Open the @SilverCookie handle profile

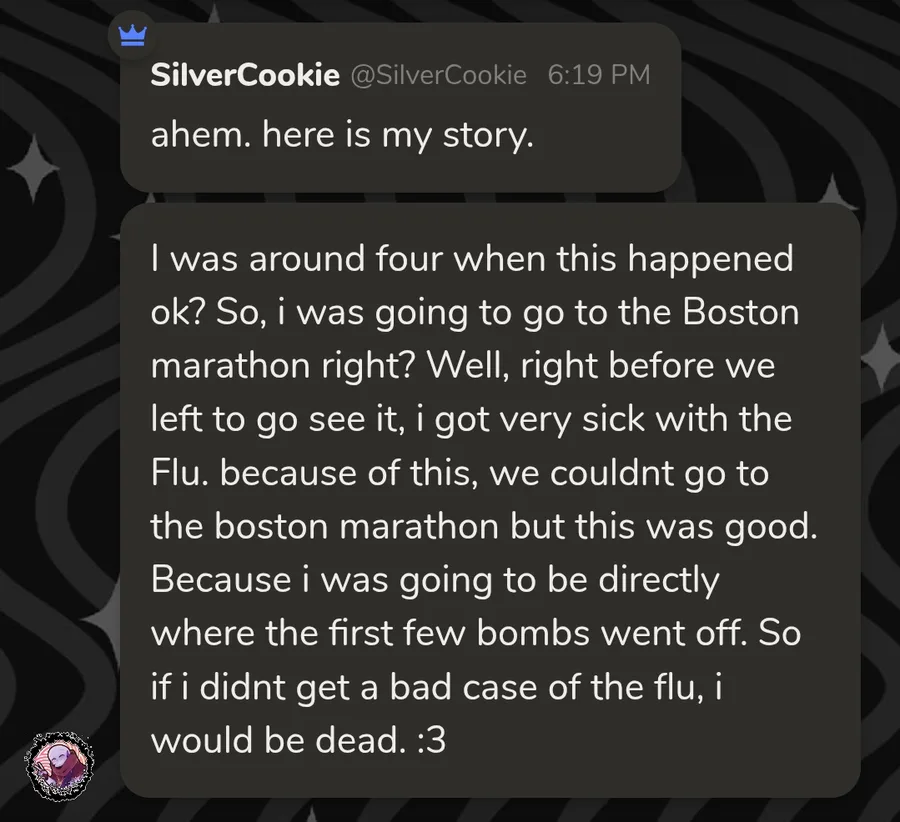coord(437,76)
